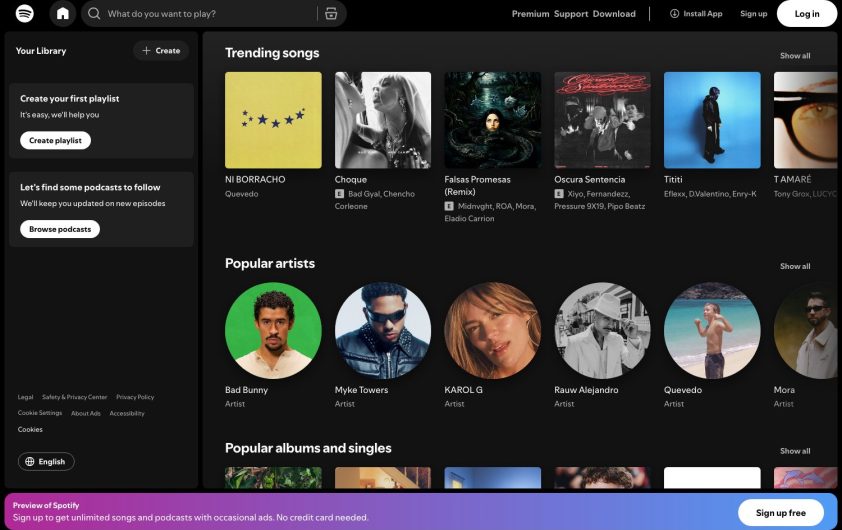The width and height of the screenshot is (842, 530).
Task: Click the Download link in top bar
Action: (614, 14)
